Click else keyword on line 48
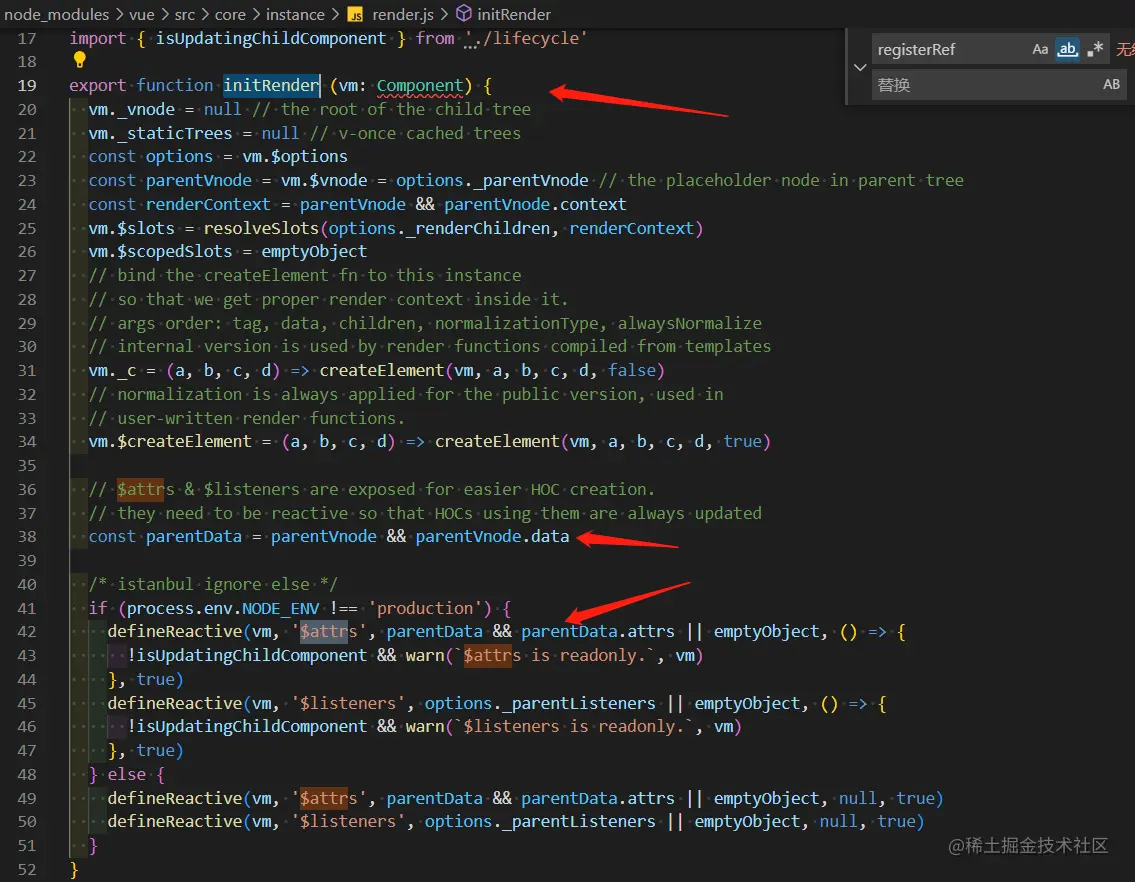This screenshot has width=1135, height=882. click(x=127, y=774)
